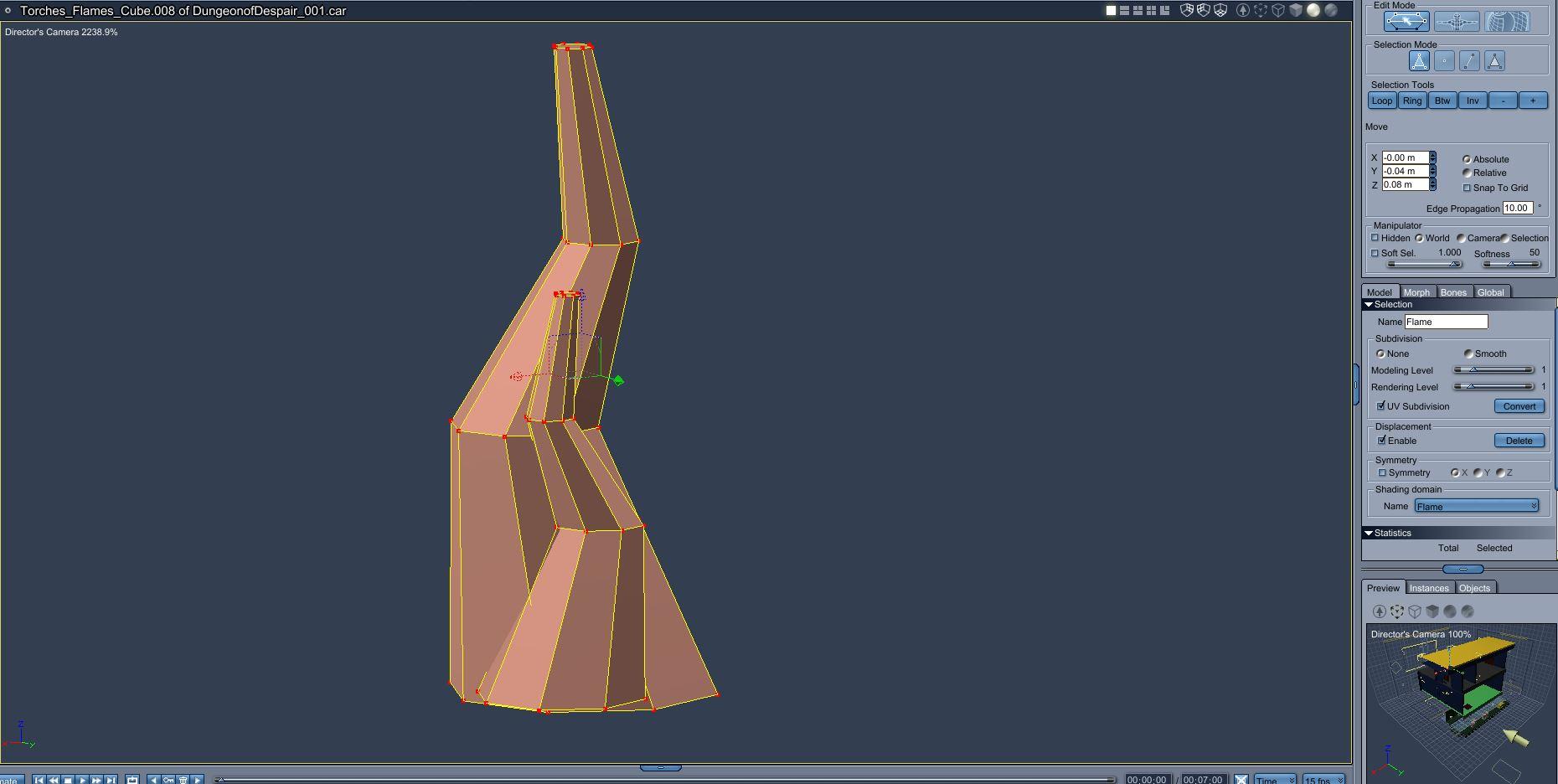Screen dimensions: 1558x784
Task: Open the Global tab
Action: coord(1491,292)
